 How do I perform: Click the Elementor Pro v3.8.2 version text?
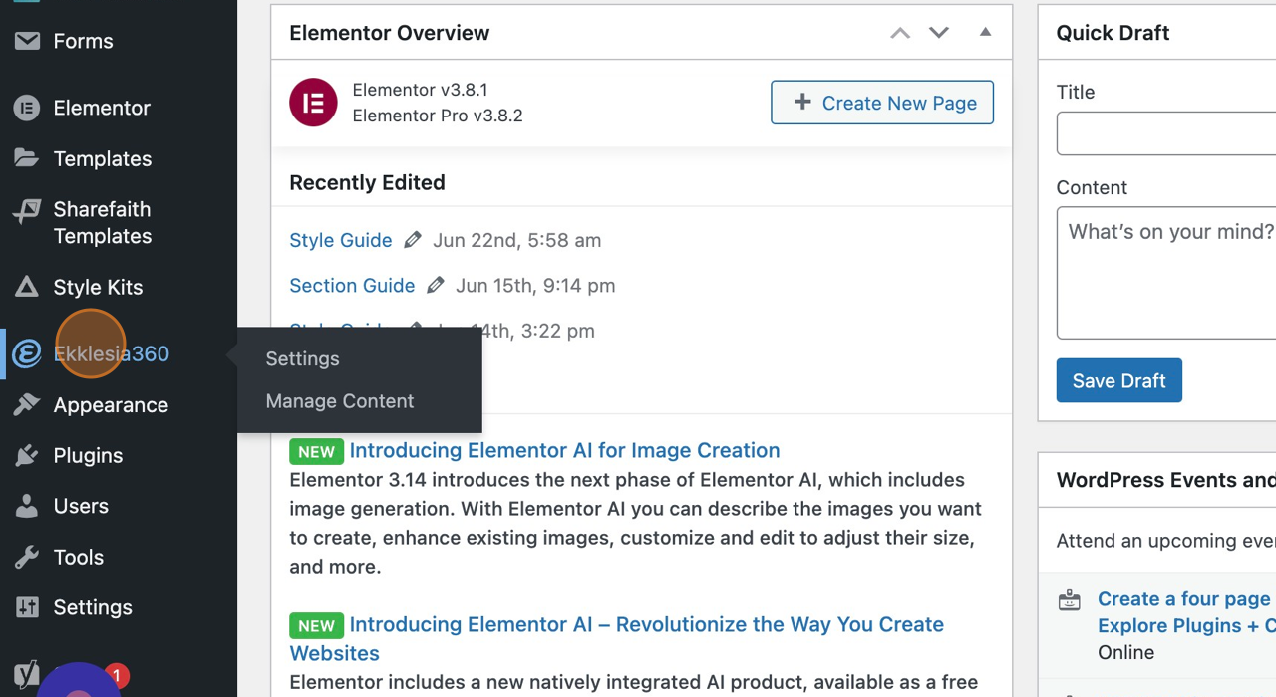coord(437,115)
